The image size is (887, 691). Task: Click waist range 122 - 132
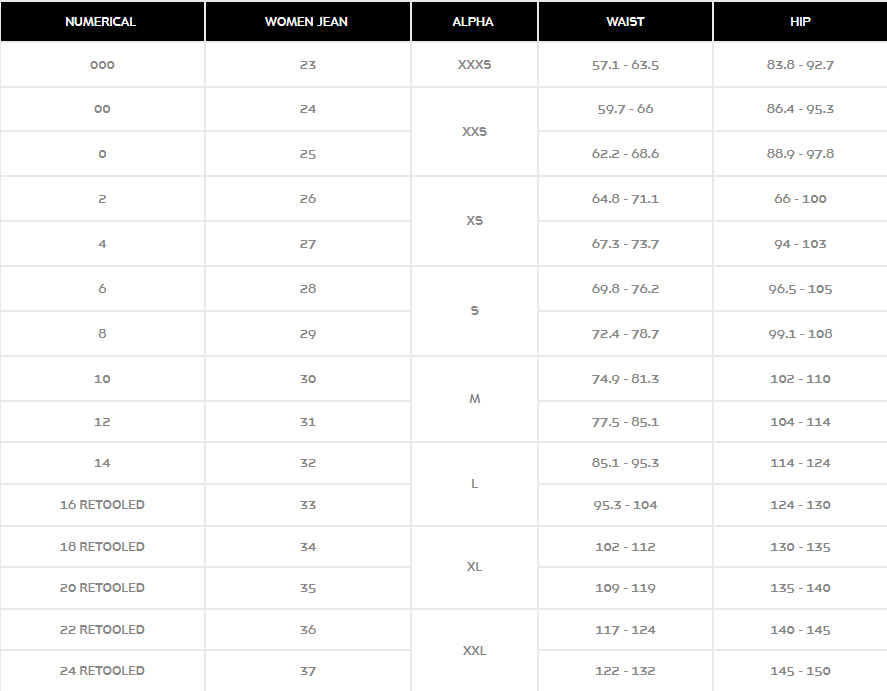click(625, 671)
